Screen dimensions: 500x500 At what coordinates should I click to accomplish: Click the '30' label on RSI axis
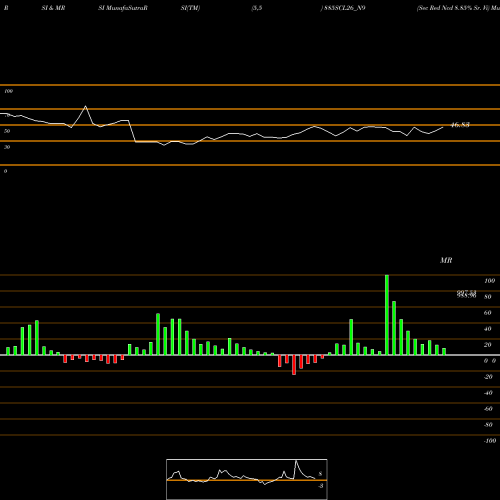pyautogui.click(x=7, y=147)
